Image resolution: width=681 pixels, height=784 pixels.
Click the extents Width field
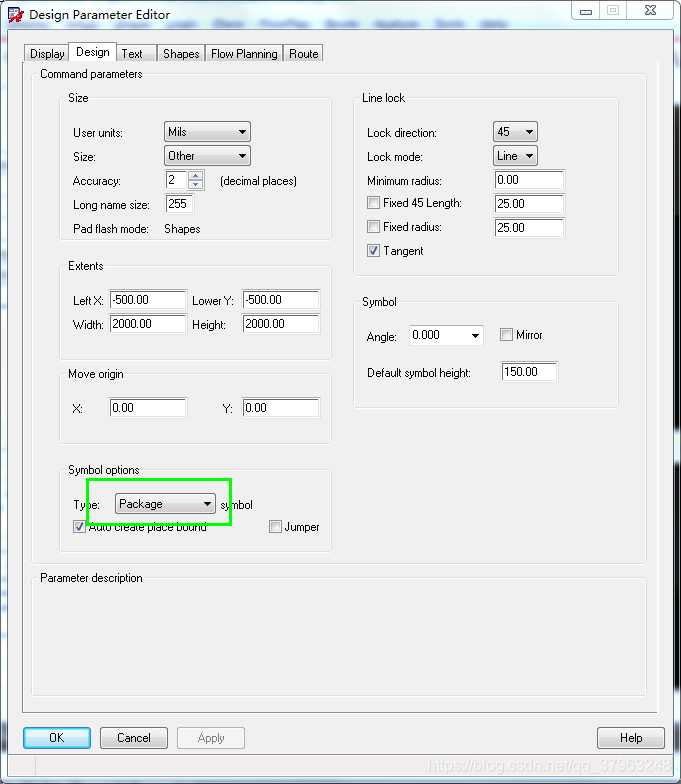(148, 324)
